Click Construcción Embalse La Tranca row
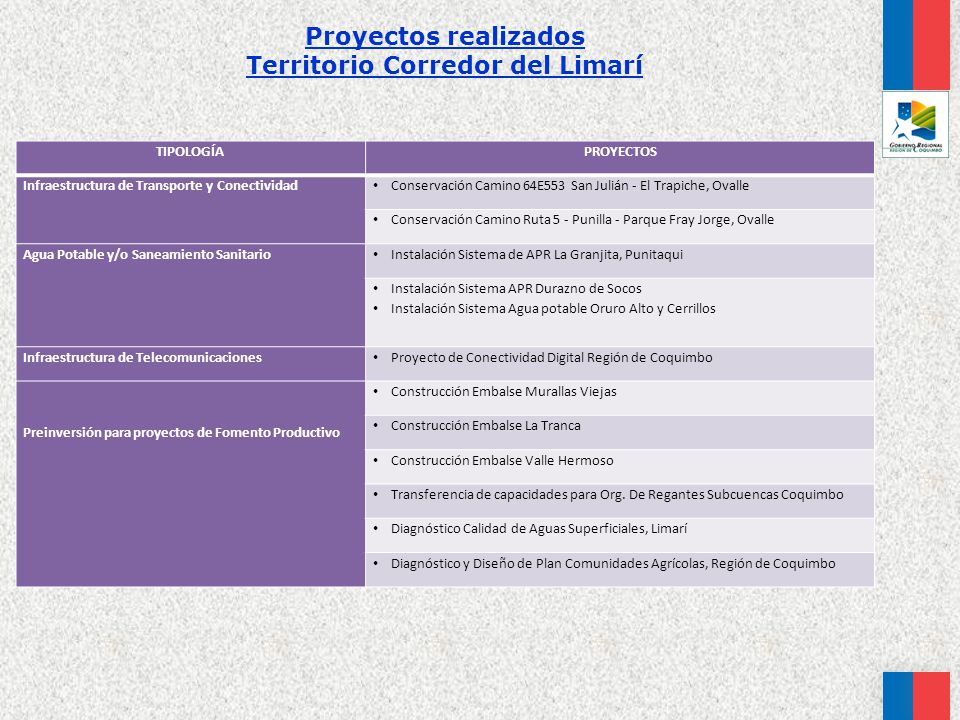Screen dimensions: 960x720 tap(620, 432)
